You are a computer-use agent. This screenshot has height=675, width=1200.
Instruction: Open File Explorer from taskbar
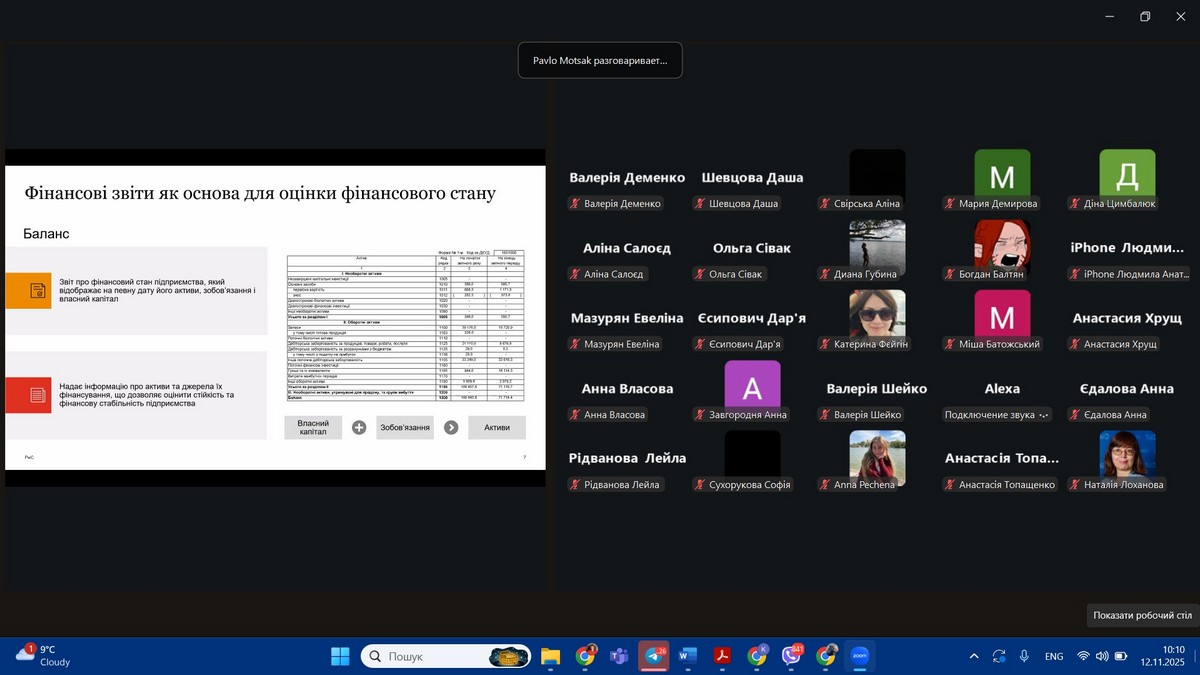pyautogui.click(x=550, y=656)
